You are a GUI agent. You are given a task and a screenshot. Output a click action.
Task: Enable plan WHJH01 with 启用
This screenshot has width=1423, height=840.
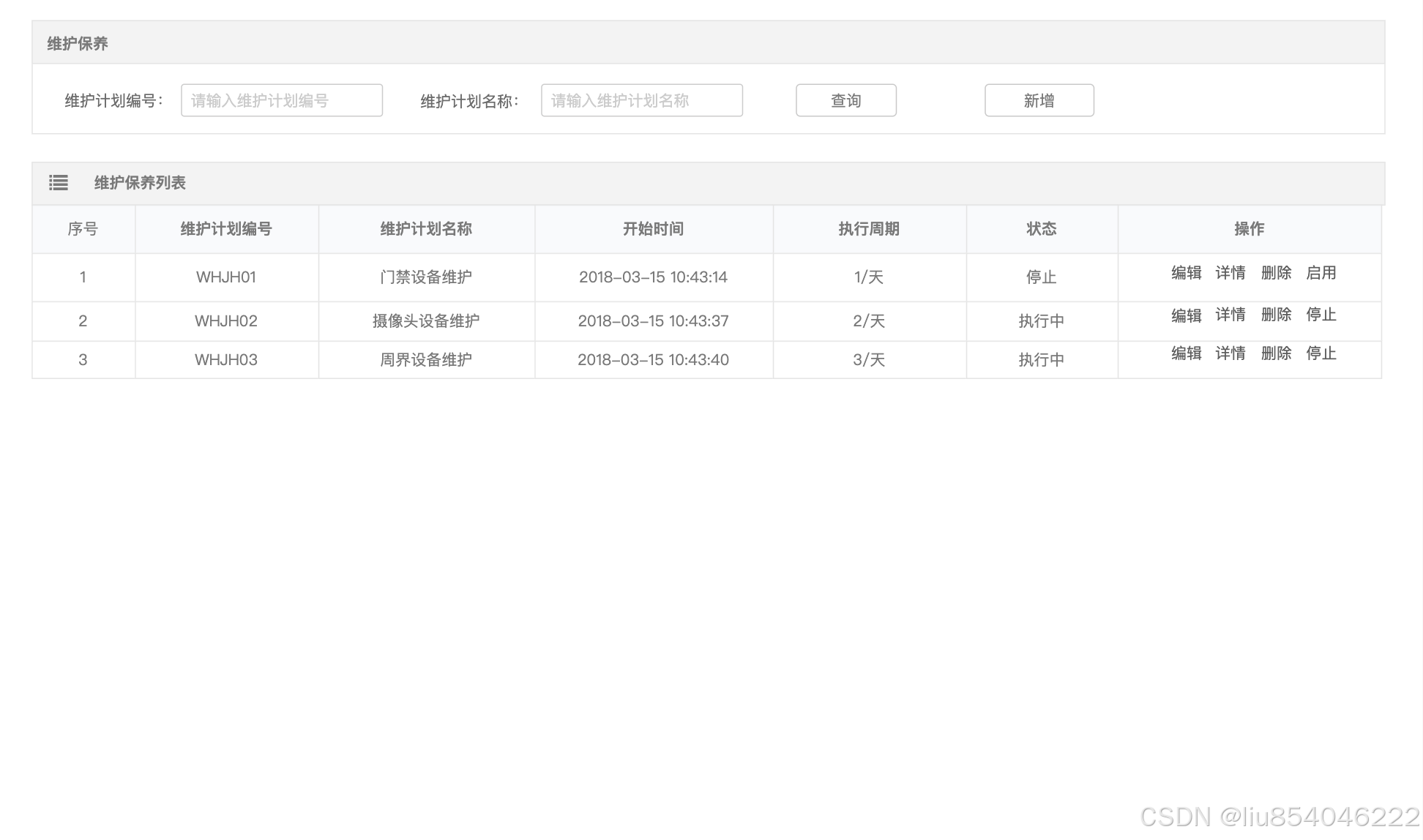(x=1321, y=273)
